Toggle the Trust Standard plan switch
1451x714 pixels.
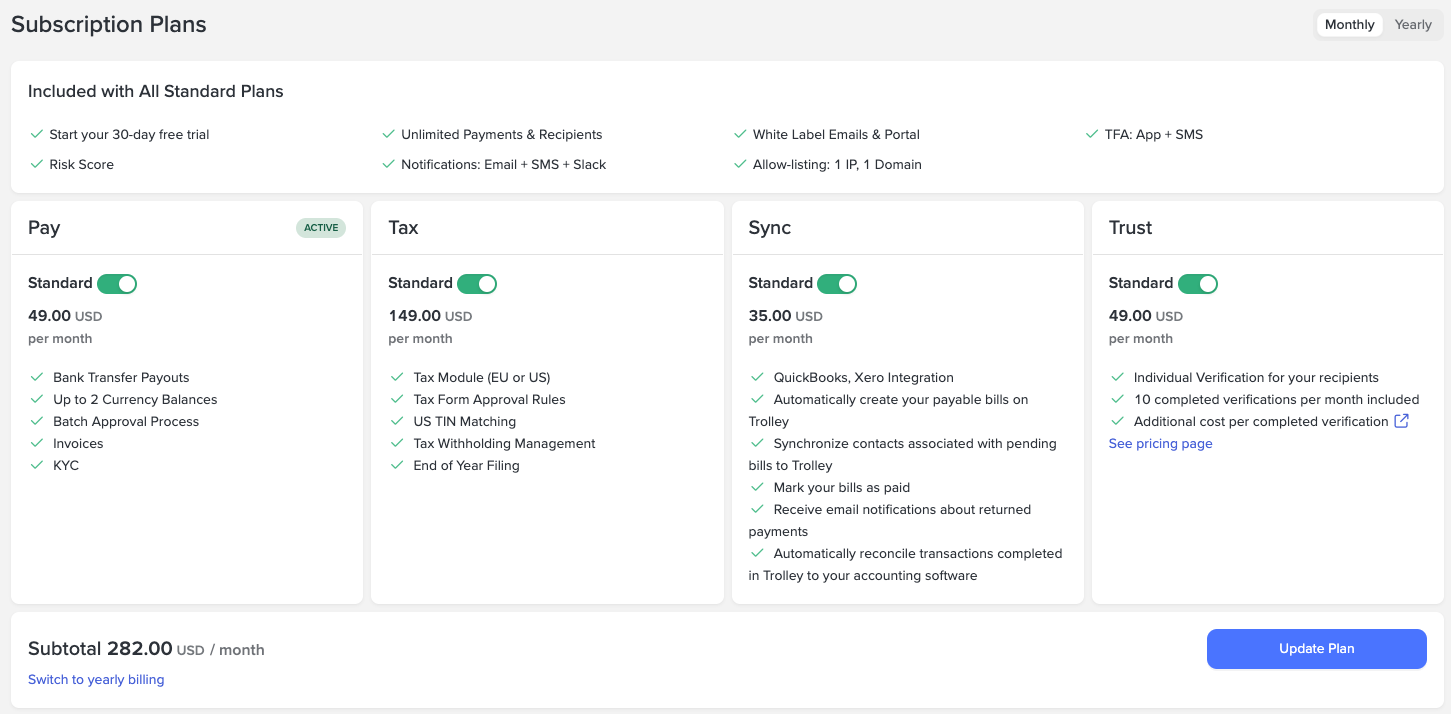pyautogui.click(x=1198, y=283)
